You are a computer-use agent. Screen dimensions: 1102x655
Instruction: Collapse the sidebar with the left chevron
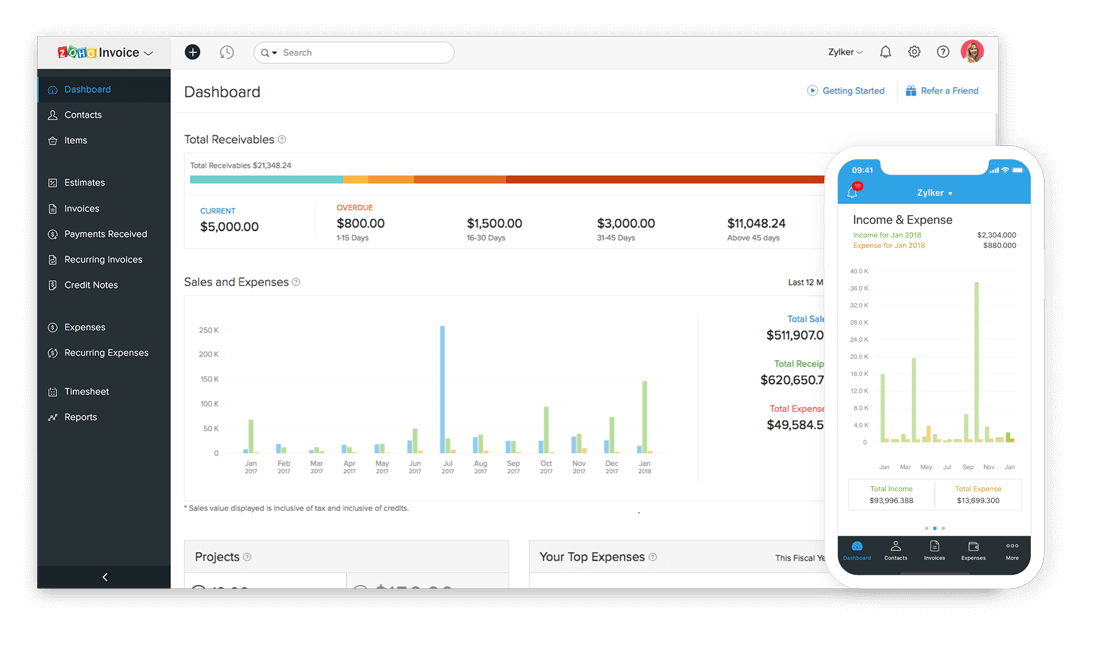[x=104, y=577]
